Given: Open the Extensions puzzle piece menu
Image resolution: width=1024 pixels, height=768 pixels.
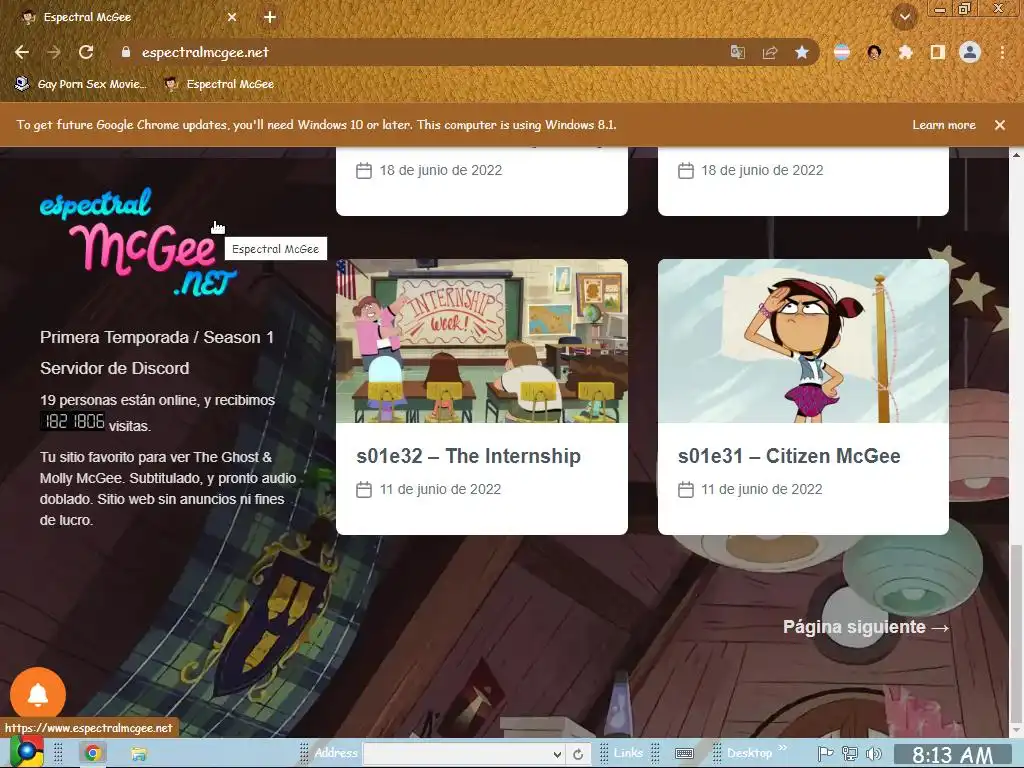Looking at the screenshot, I should pyautogui.click(x=905, y=52).
